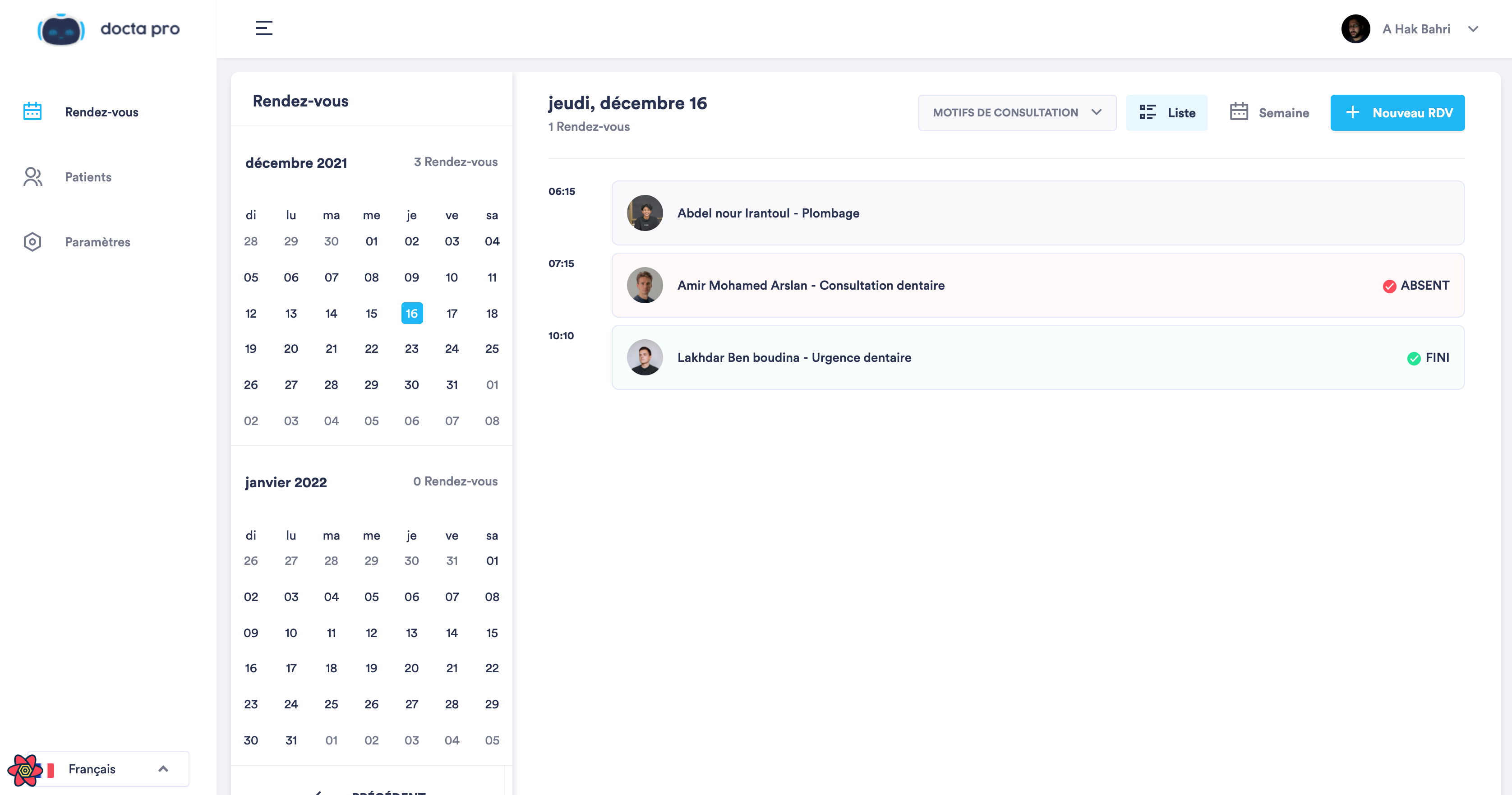The width and height of the screenshot is (1512, 795).
Task: Open Patients sidebar icon
Action: pyautogui.click(x=32, y=177)
